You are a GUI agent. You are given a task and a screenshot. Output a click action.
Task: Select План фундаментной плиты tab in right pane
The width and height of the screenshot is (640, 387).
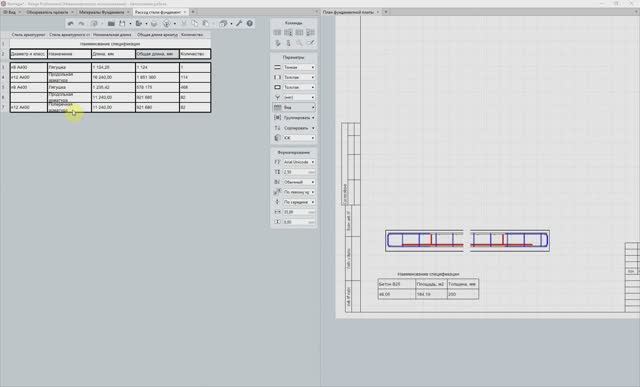351,12
